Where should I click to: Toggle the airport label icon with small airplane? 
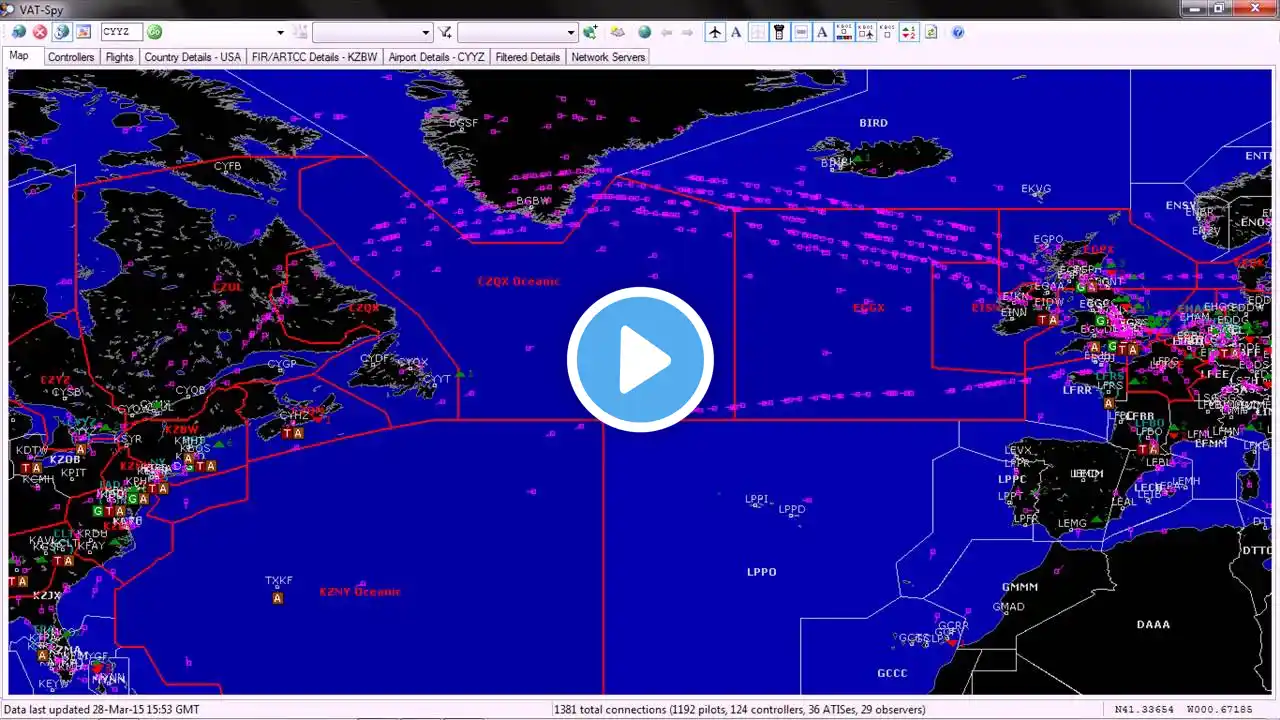(x=866, y=32)
